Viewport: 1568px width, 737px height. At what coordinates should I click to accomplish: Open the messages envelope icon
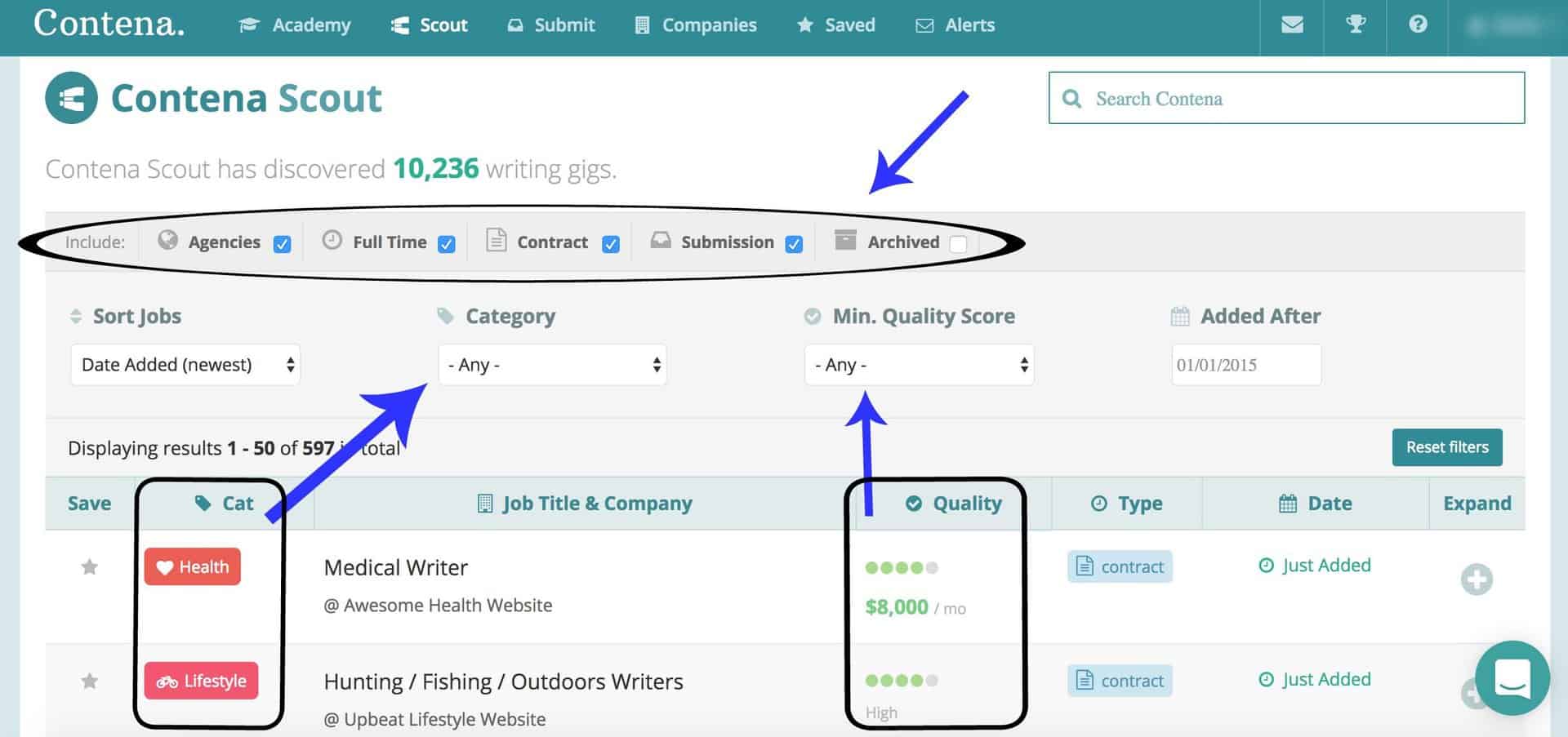click(1292, 24)
